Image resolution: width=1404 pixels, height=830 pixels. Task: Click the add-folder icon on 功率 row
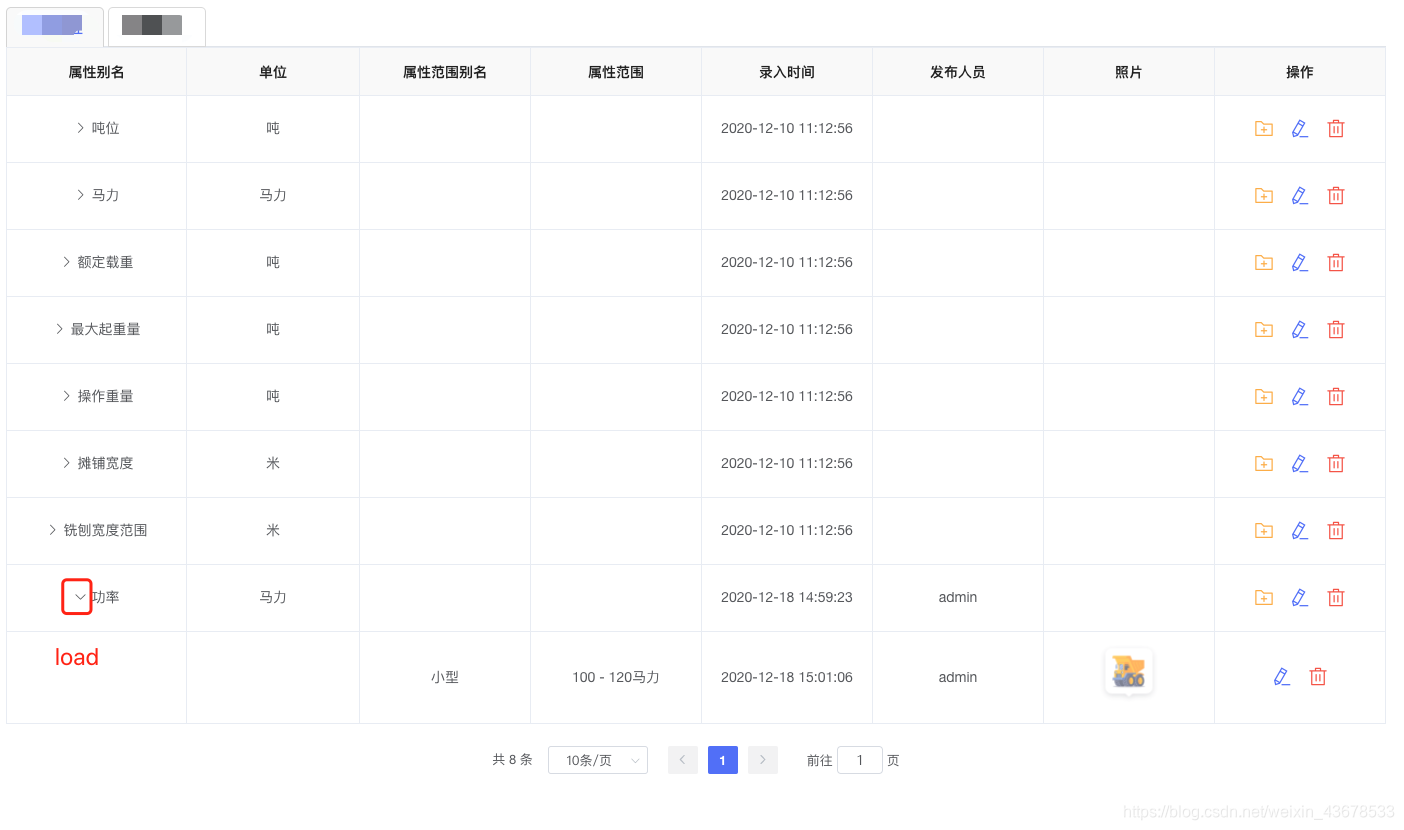coord(1263,597)
